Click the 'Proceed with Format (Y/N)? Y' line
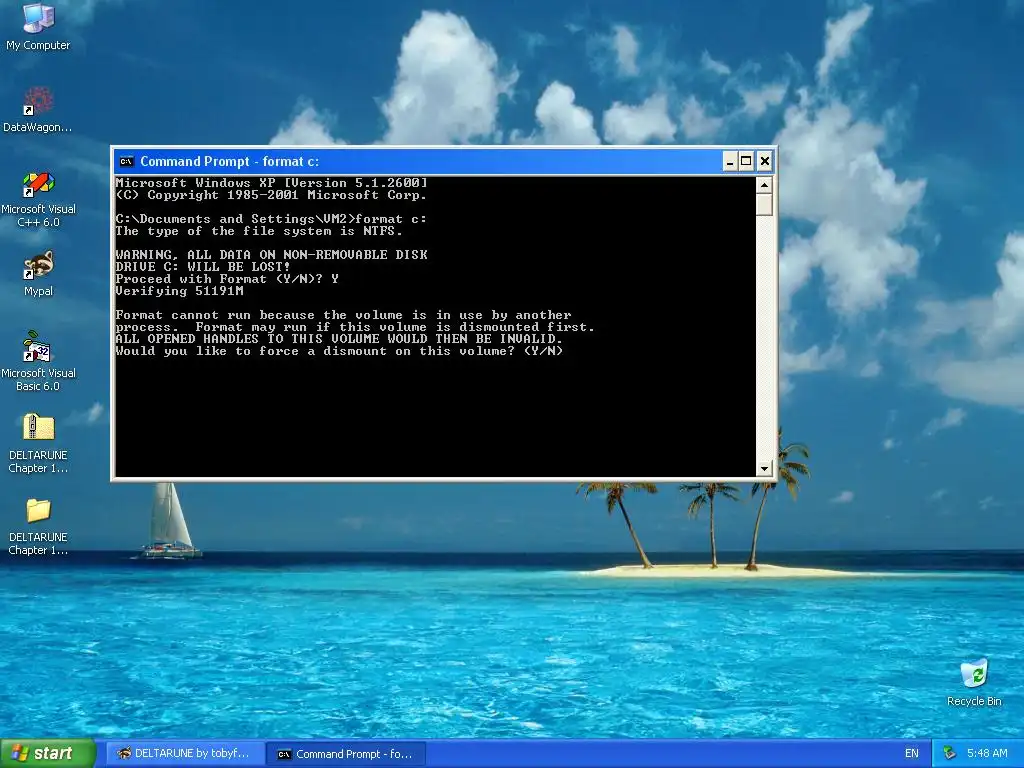Screen dimensions: 1024x768 point(227,279)
